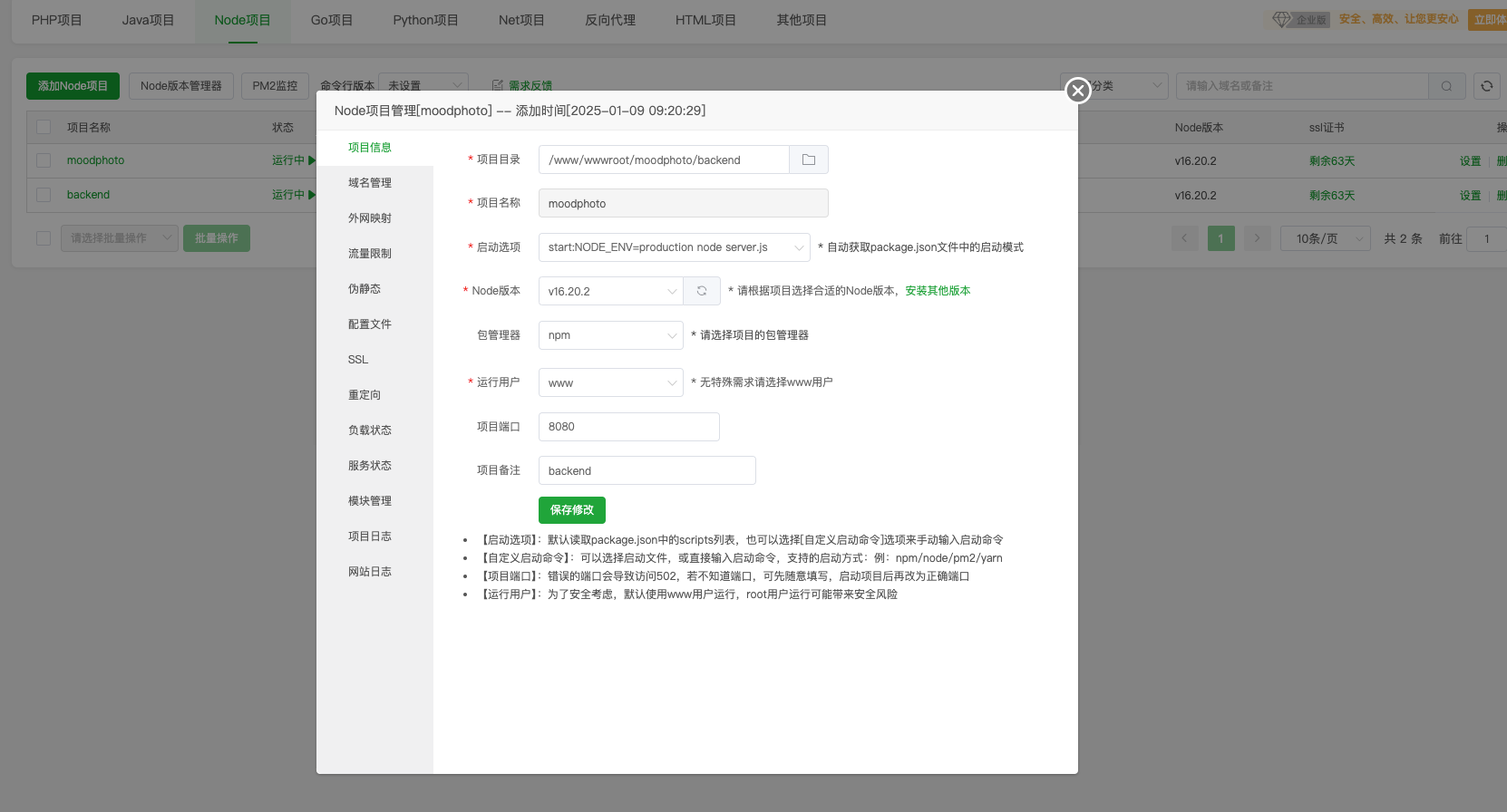This screenshot has height=812, width=1507.
Task: Toggle the batch operation checkbox
Action: 44,238
